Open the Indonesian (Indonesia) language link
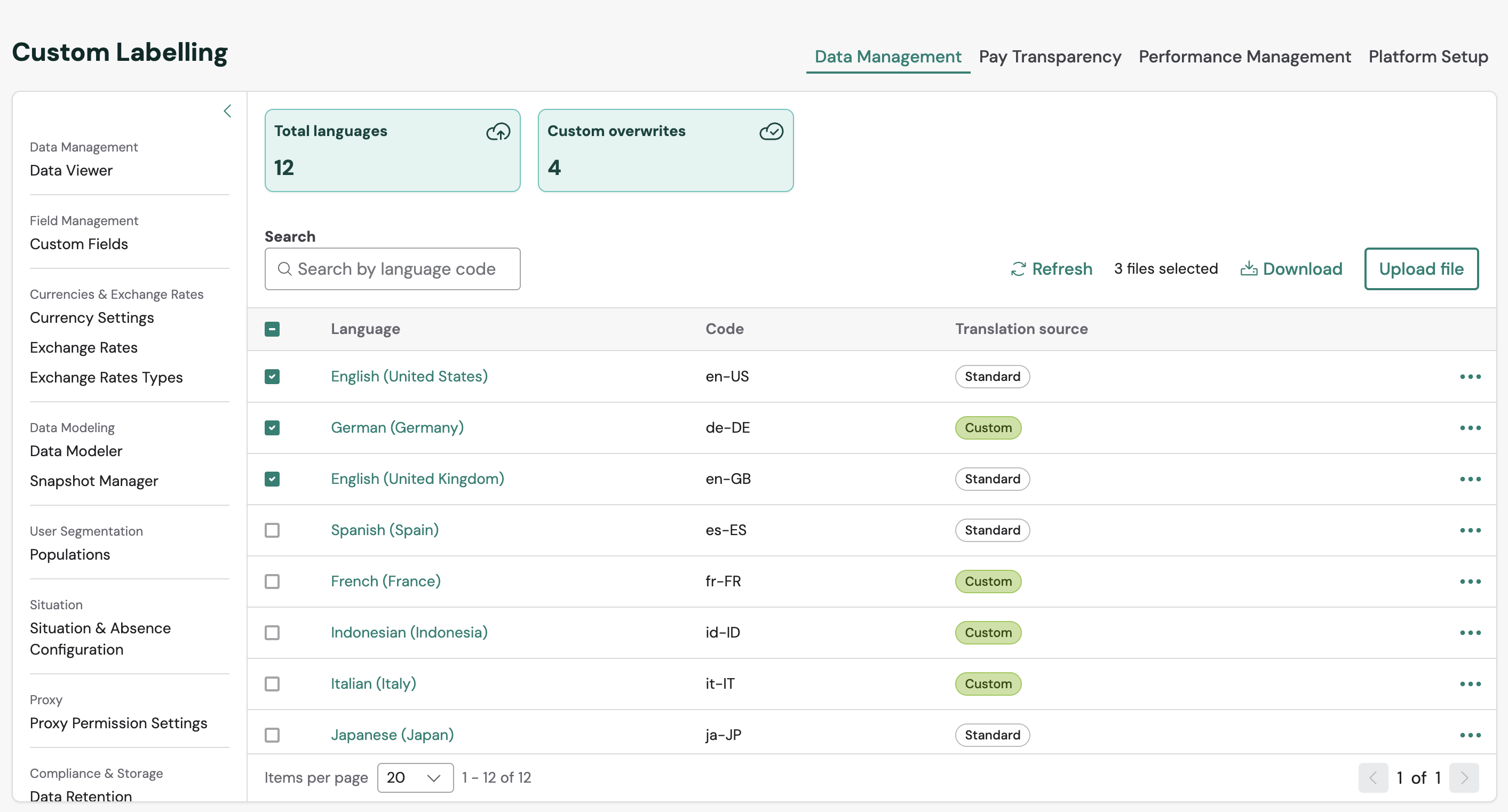Viewport: 1508px width, 812px height. coord(409,632)
